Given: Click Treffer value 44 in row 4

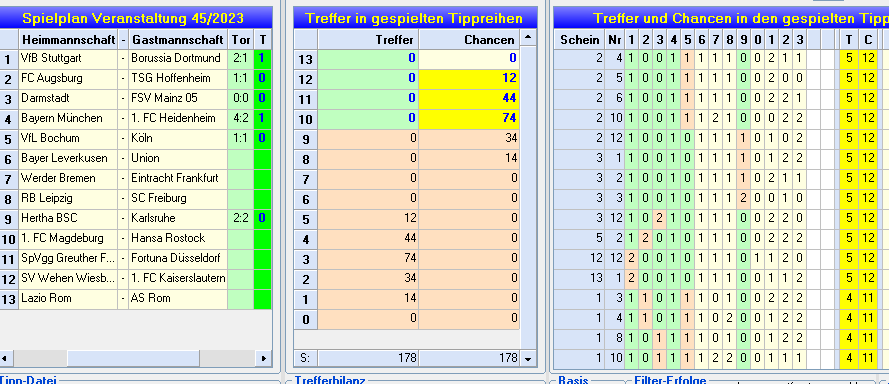Looking at the screenshot, I should (369, 238).
